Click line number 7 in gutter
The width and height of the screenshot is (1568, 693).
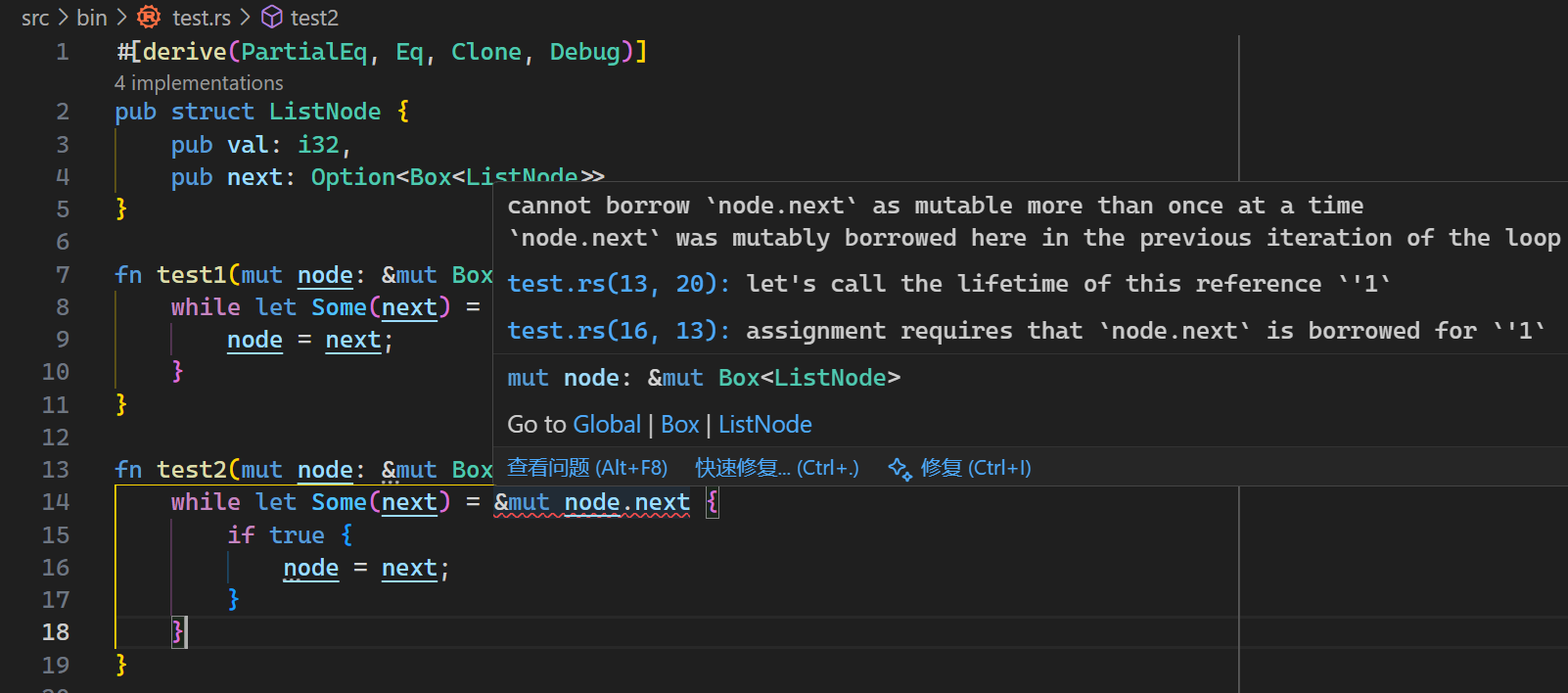[x=63, y=275]
